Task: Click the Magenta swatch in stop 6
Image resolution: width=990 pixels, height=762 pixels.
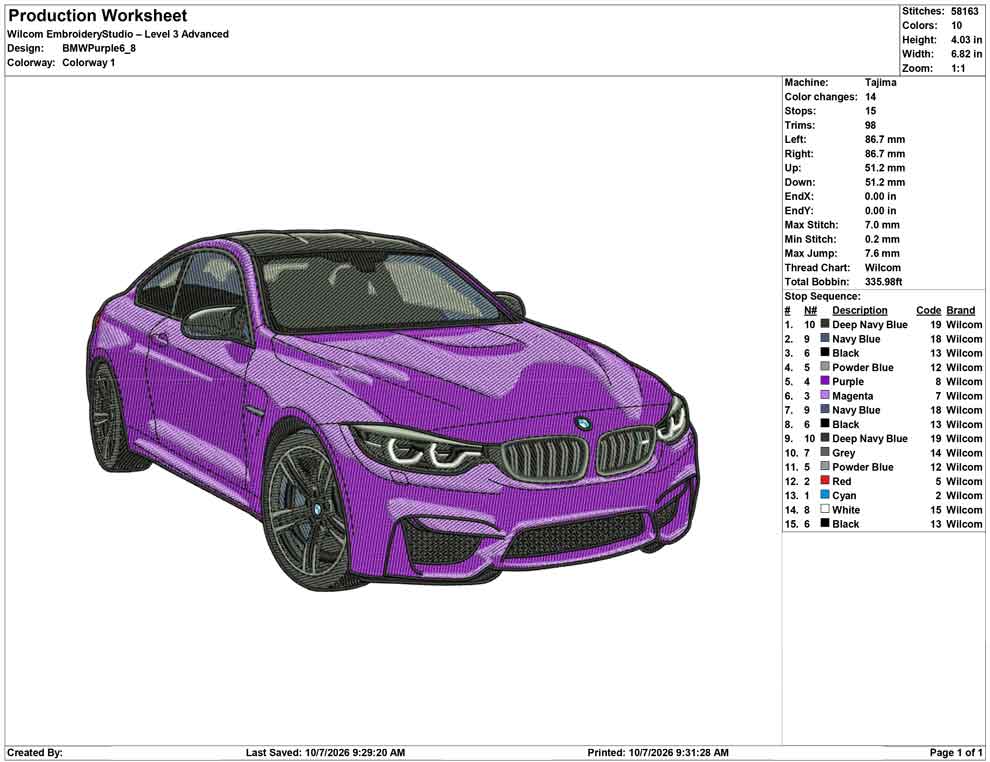Action: [x=825, y=395]
